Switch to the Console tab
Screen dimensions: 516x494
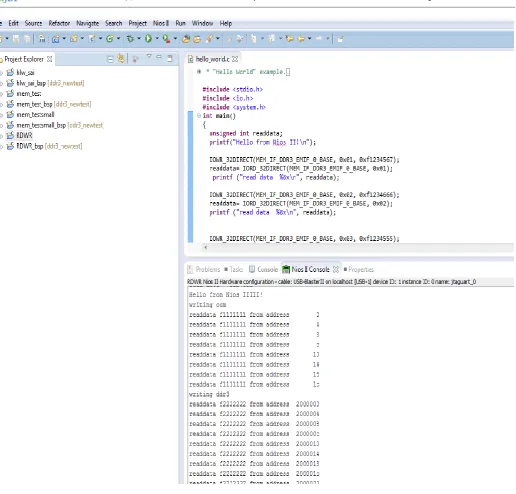[x=263, y=269]
